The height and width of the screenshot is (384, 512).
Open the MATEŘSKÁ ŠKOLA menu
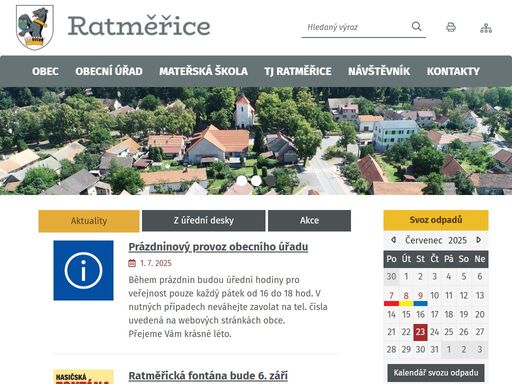pos(203,71)
